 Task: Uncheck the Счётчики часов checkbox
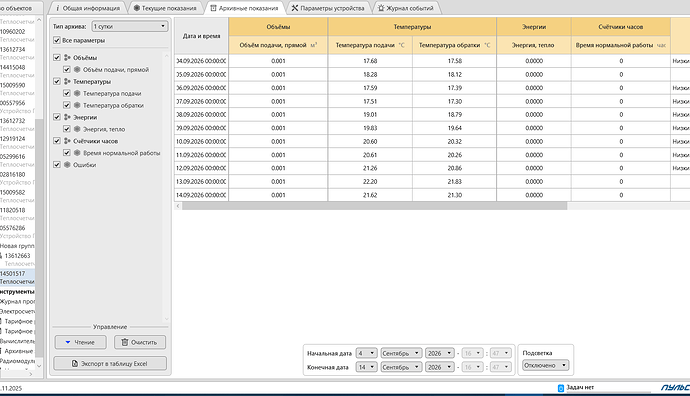pos(56,141)
